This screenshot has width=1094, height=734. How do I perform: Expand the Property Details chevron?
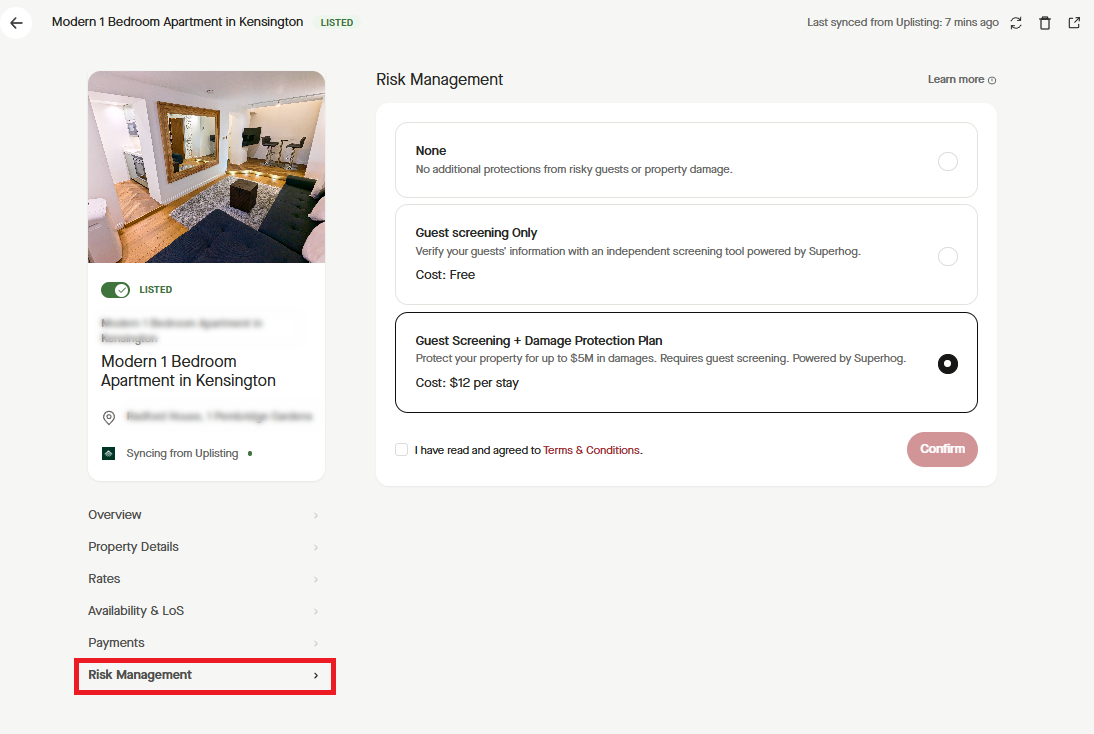pos(316,547)
